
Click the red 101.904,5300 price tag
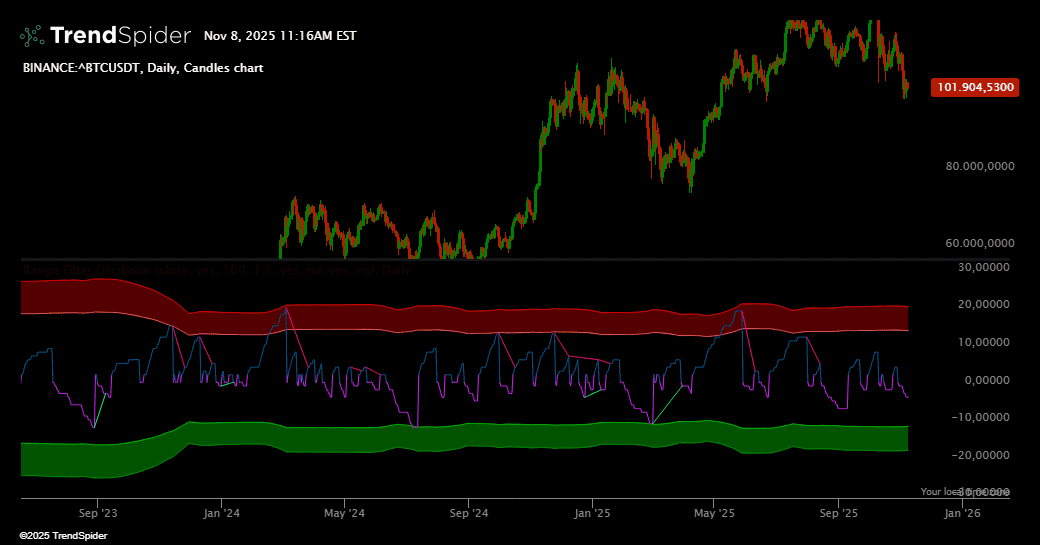[x=975, y=87]
